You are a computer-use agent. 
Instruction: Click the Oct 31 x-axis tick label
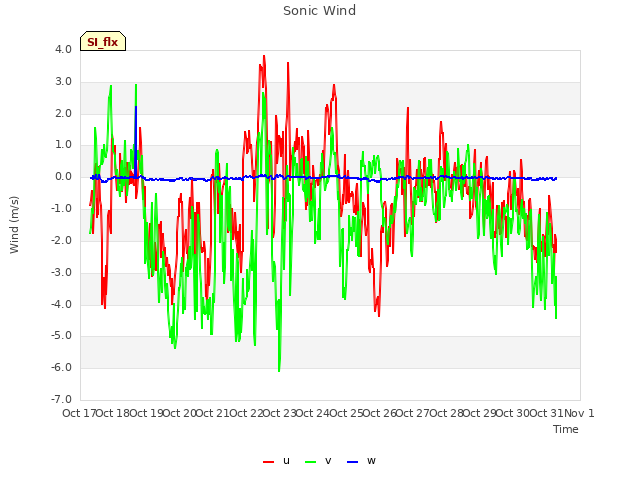pyautogui.click(x=546, y=413)
